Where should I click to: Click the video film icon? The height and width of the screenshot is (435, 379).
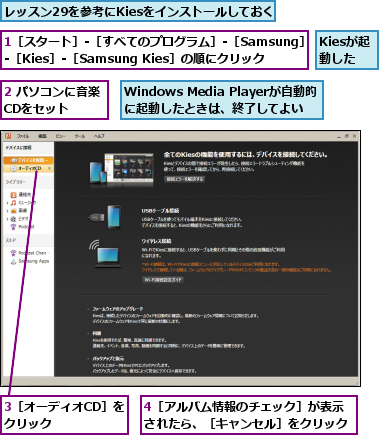click(x=13, y=219)
